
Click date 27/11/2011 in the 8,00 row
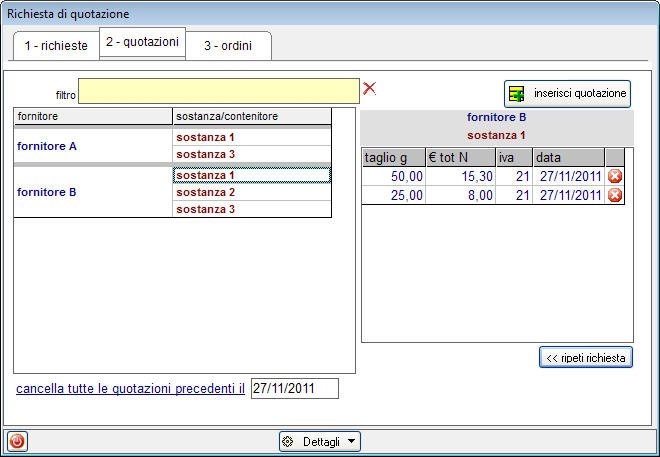[x=569, y=195]
